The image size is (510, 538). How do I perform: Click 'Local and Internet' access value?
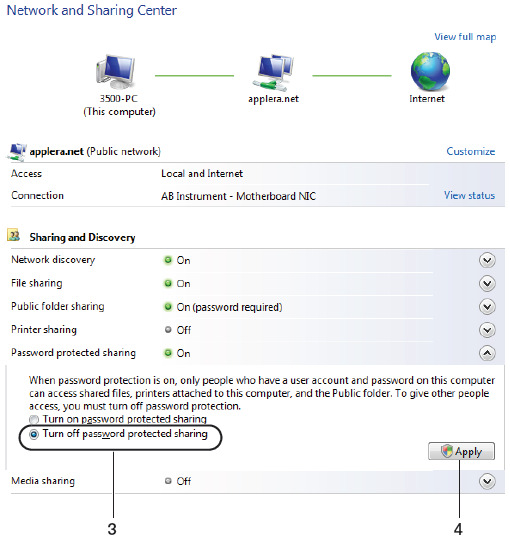pos(202,174)
